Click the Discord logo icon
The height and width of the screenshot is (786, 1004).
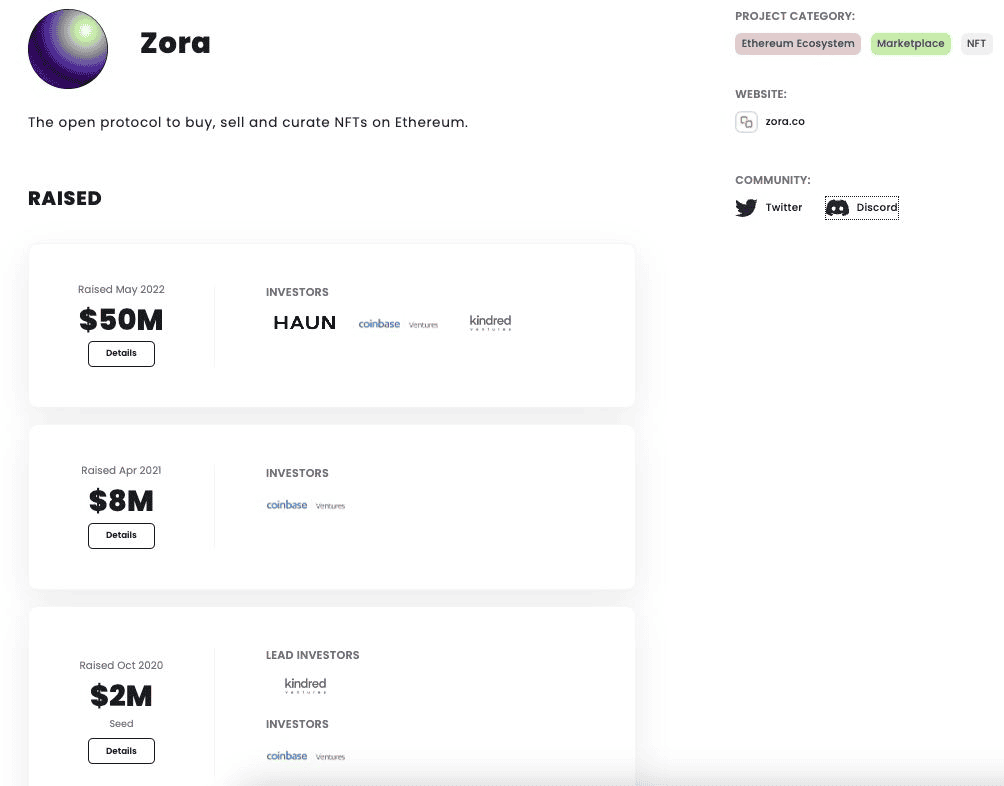point(838,208)
